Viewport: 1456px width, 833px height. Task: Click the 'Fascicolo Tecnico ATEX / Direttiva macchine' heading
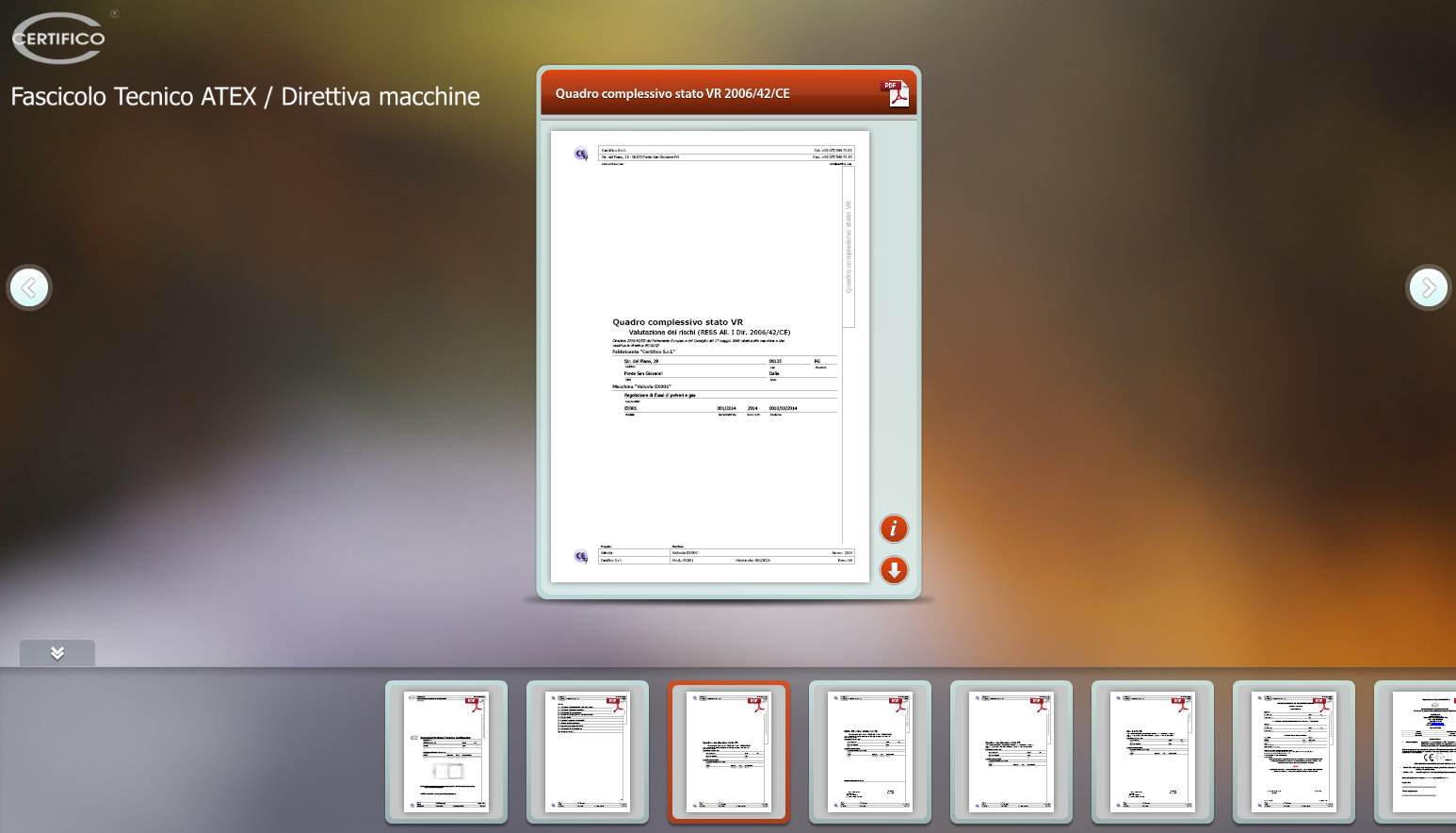point(245,97)
